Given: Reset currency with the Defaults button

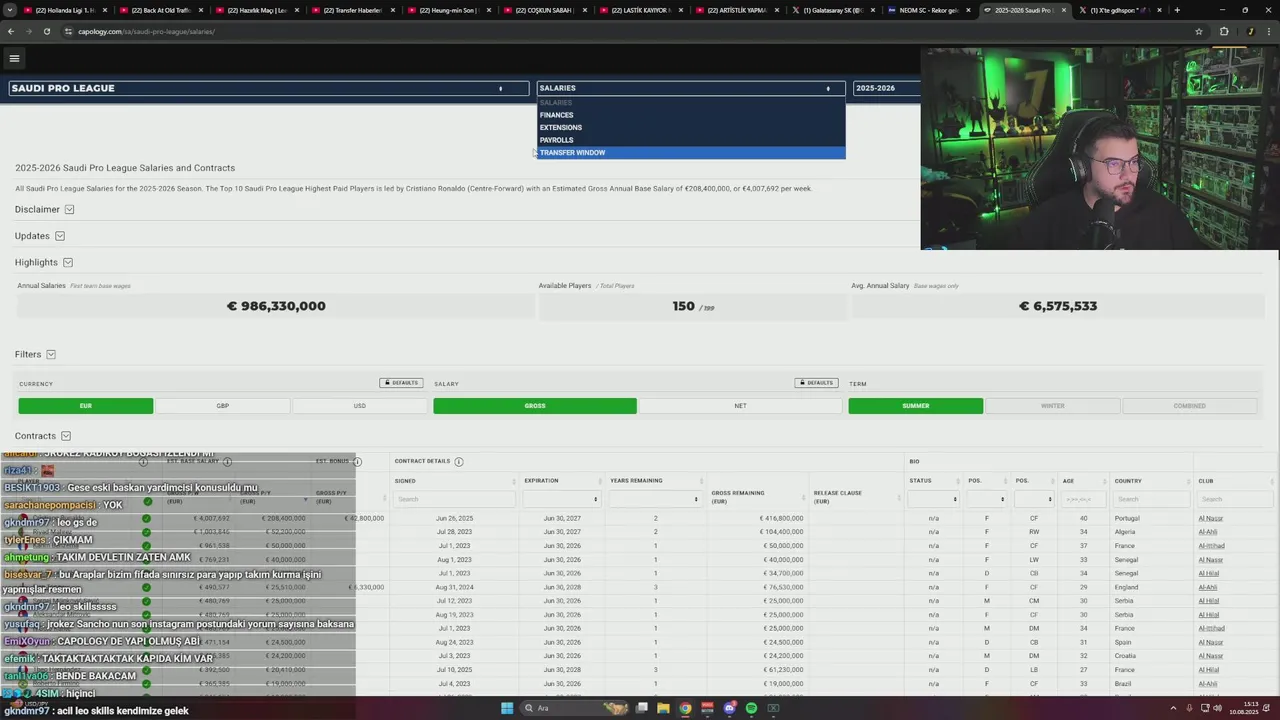Looking at the screenshot, I should (x=401, y=383).
